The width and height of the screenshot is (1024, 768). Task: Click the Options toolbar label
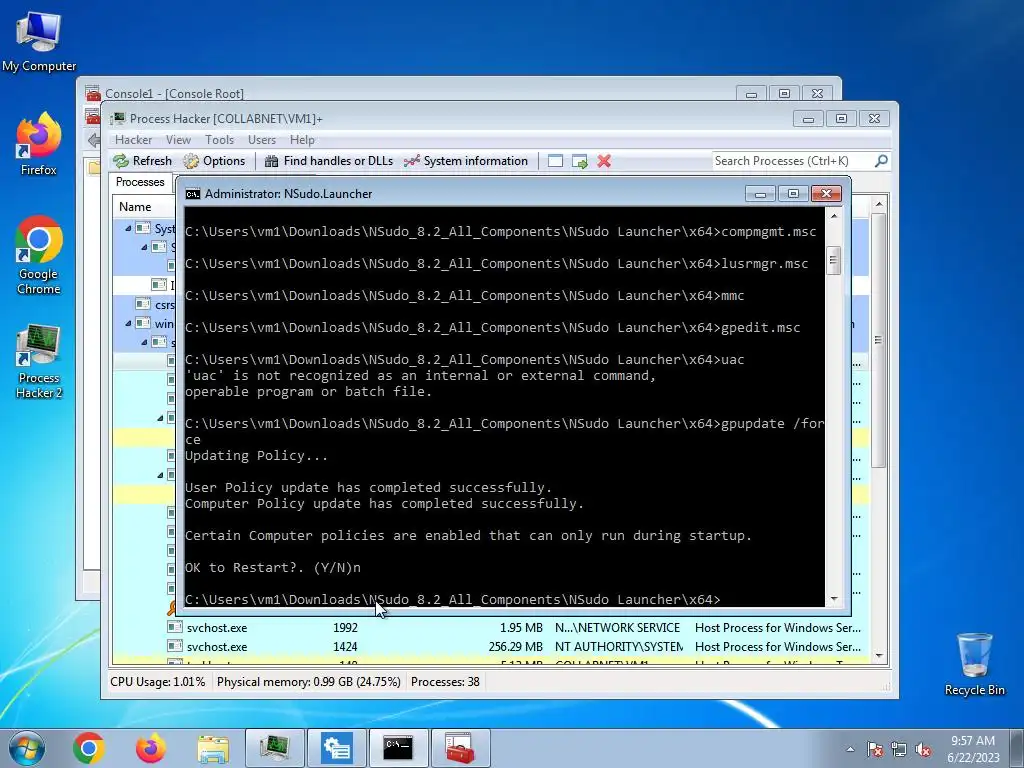click(224, 161)
